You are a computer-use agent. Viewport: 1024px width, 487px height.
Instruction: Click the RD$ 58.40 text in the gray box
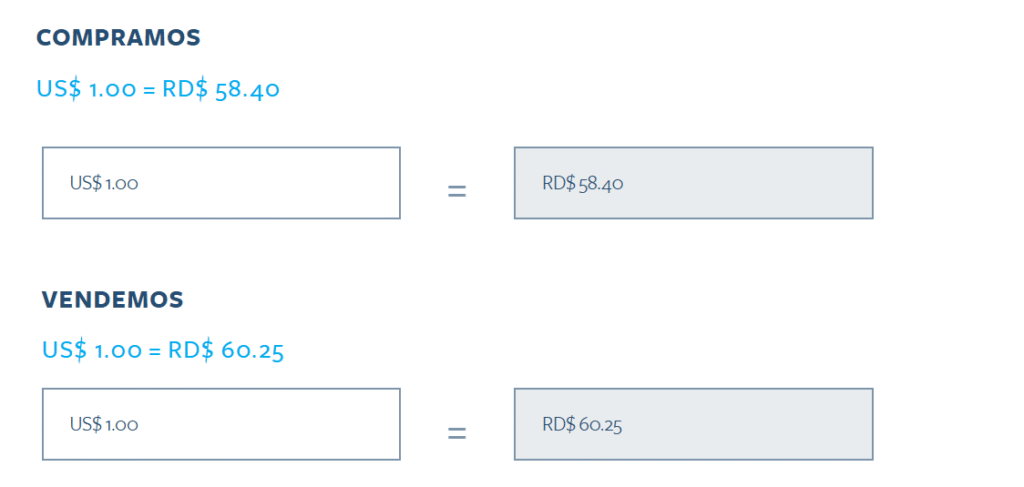(x=583, y=183)
